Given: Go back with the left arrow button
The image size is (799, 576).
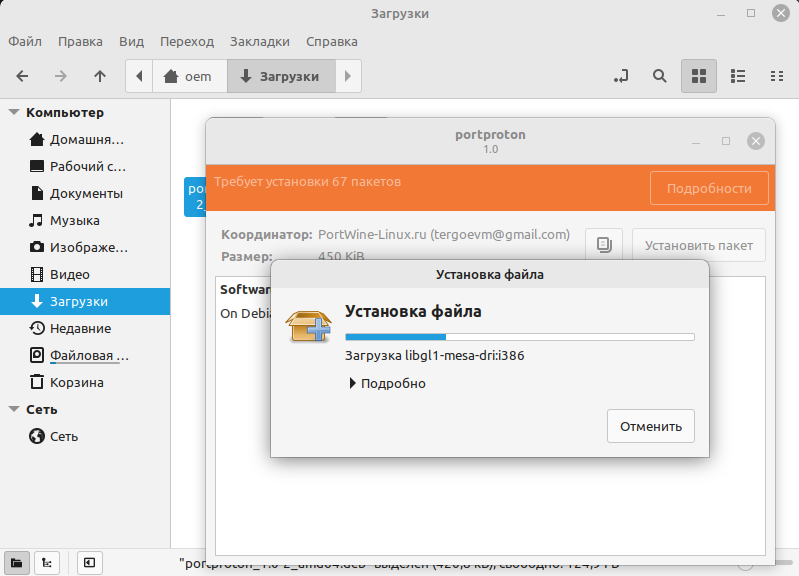Looking at the screenshot, I should coord(22,76).
